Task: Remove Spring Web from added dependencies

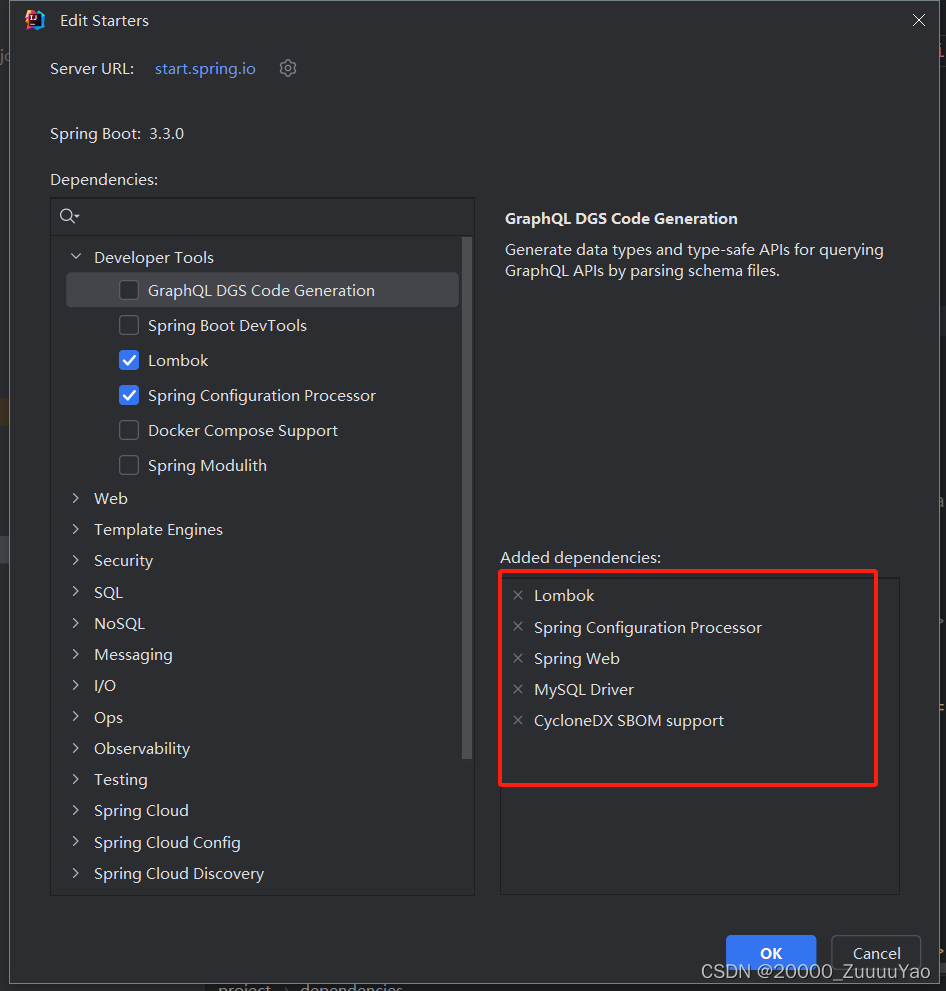Action: pos(518,659)
